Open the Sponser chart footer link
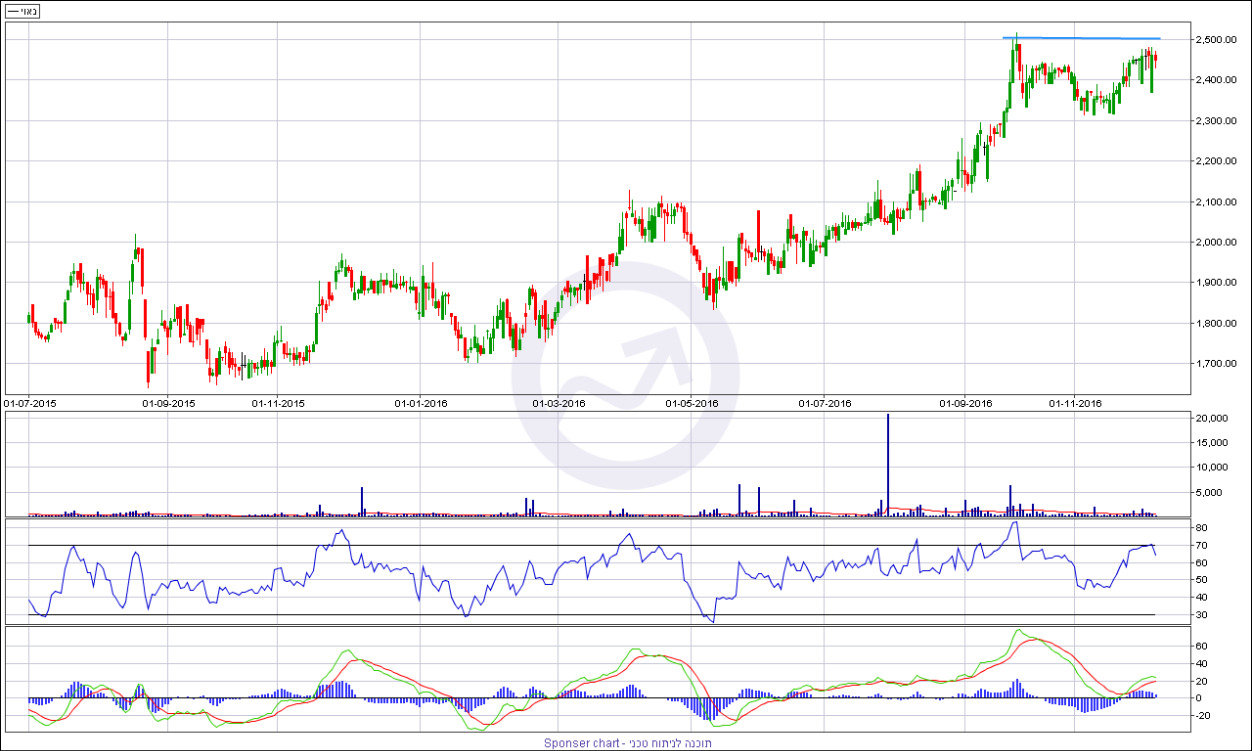Image resolution: width=1252 pixels, height=751 pixels. click(x=626, y=743)
